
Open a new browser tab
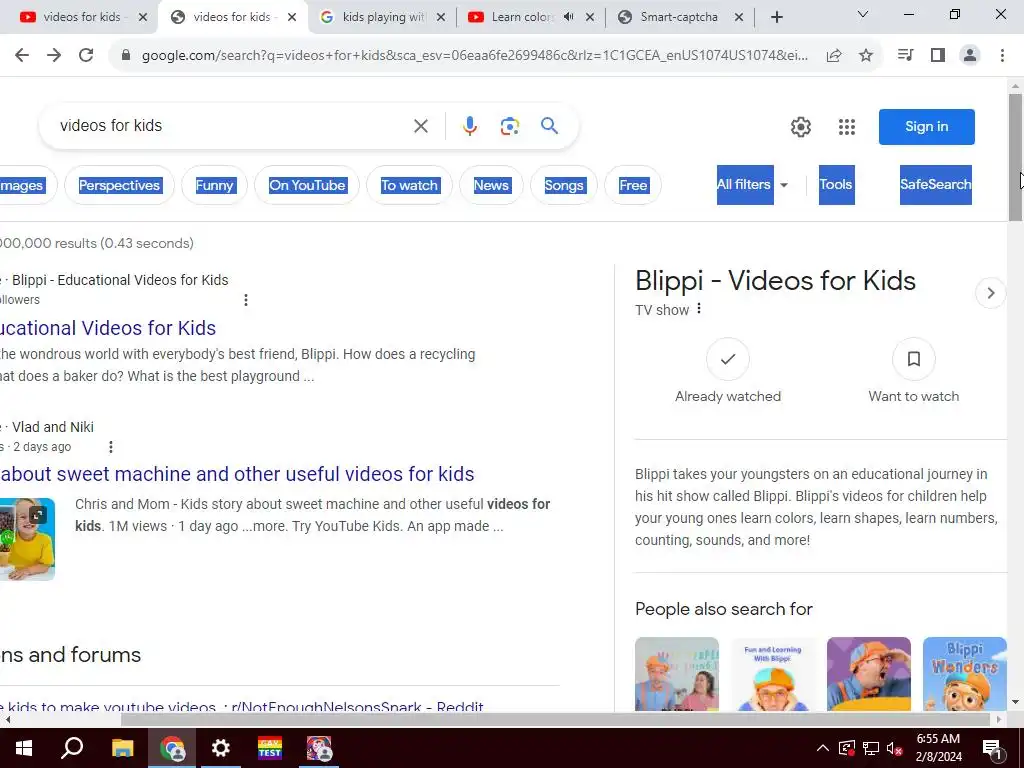(x=776, y=17)
